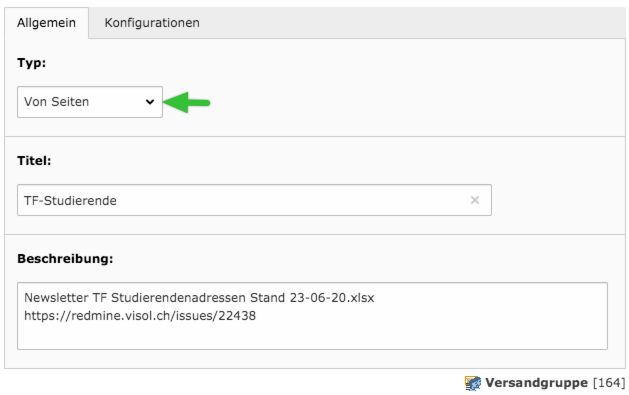Open the Konfigurationen tab
The height and width of the screenshot is (395, 629).
tap(152, 23)
